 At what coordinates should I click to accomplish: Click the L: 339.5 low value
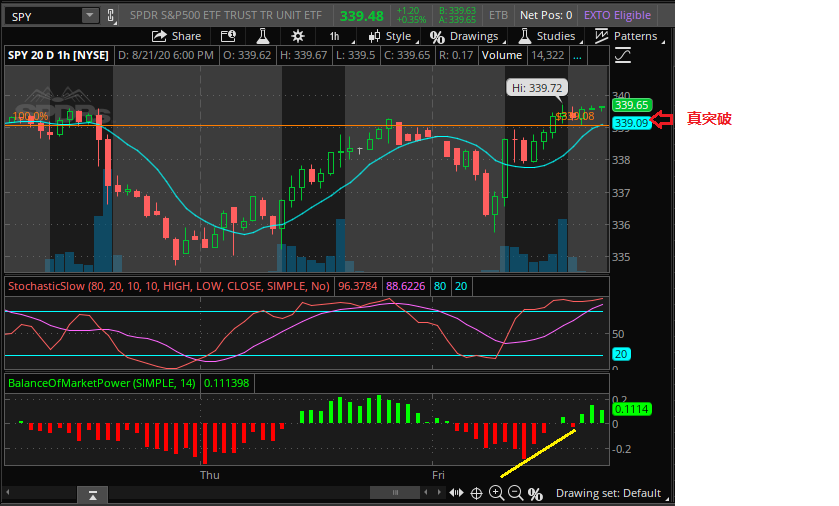tap(356, 56)
